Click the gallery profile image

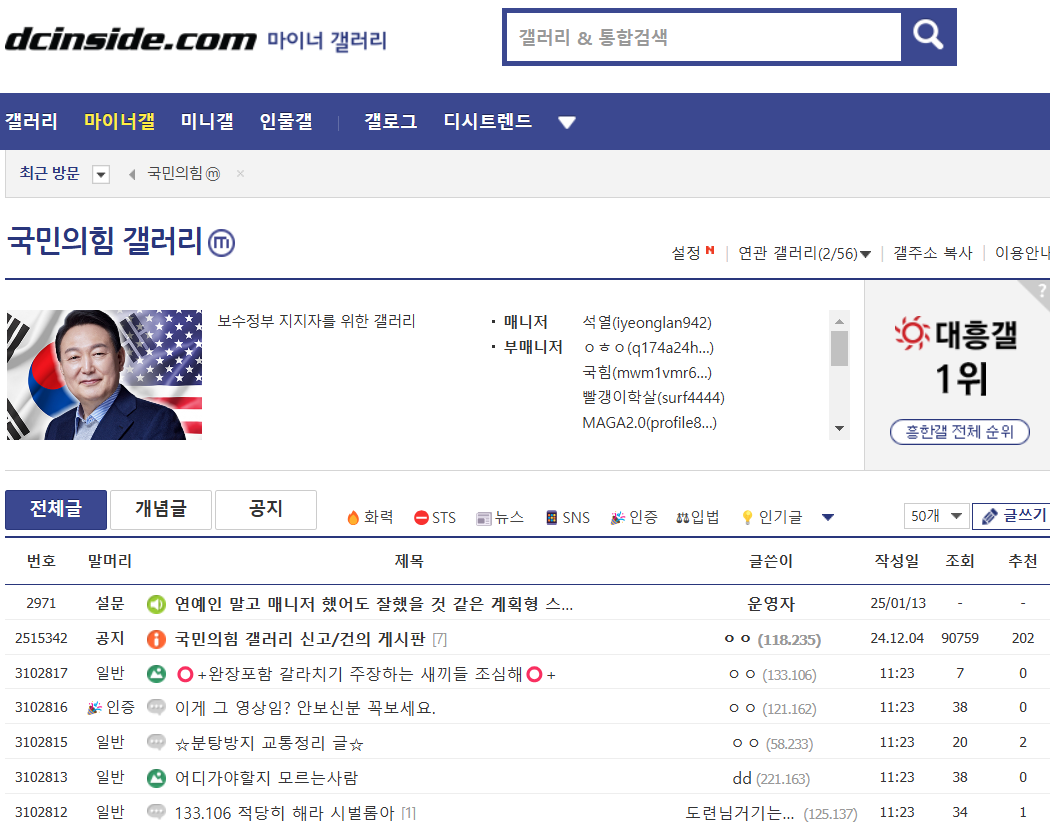point(104,375)
